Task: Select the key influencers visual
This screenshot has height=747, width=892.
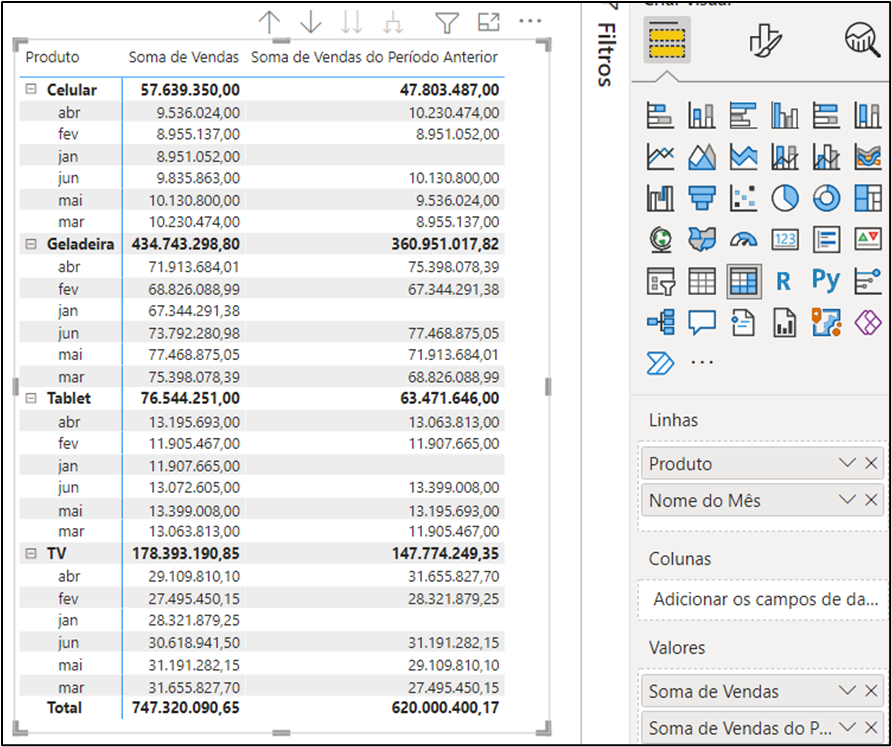Action: [868, 281]
